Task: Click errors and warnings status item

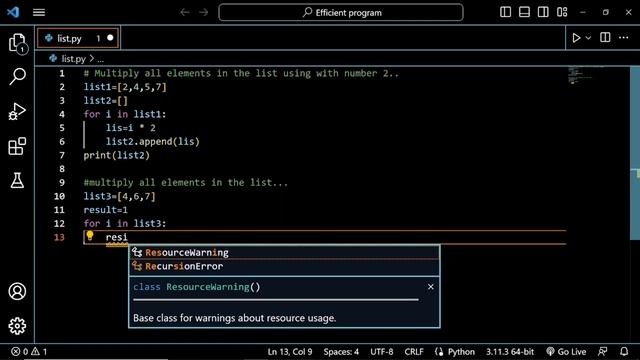Action: [x=29, y=351]
